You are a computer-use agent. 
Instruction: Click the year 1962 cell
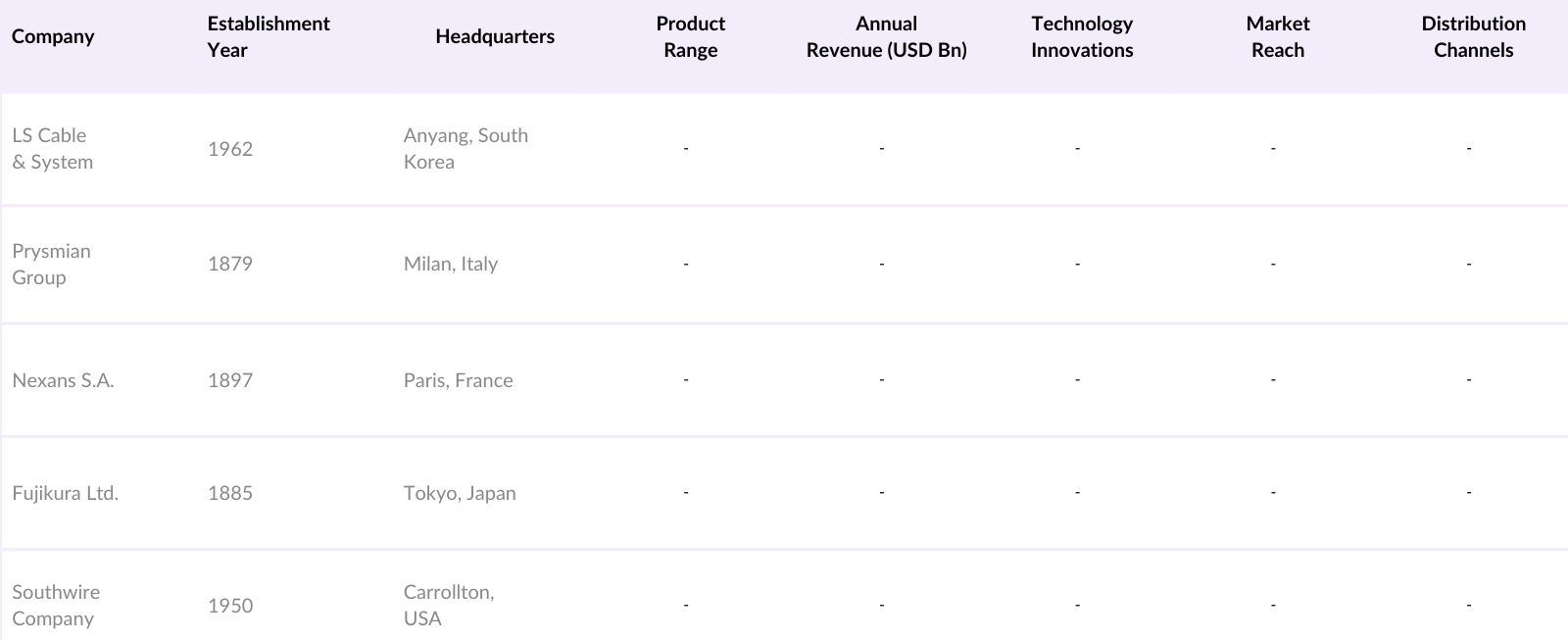230,149
